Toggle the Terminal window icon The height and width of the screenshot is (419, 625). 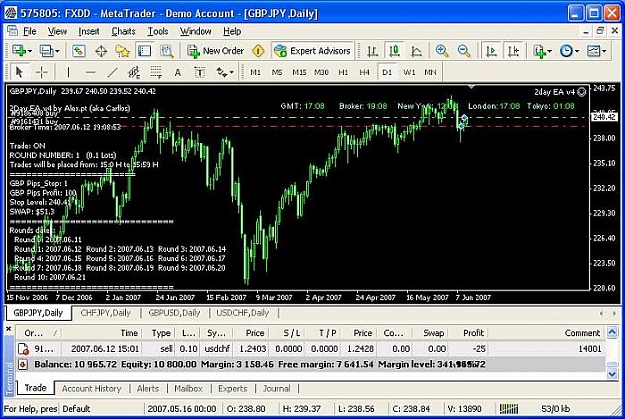coord(144,51)
